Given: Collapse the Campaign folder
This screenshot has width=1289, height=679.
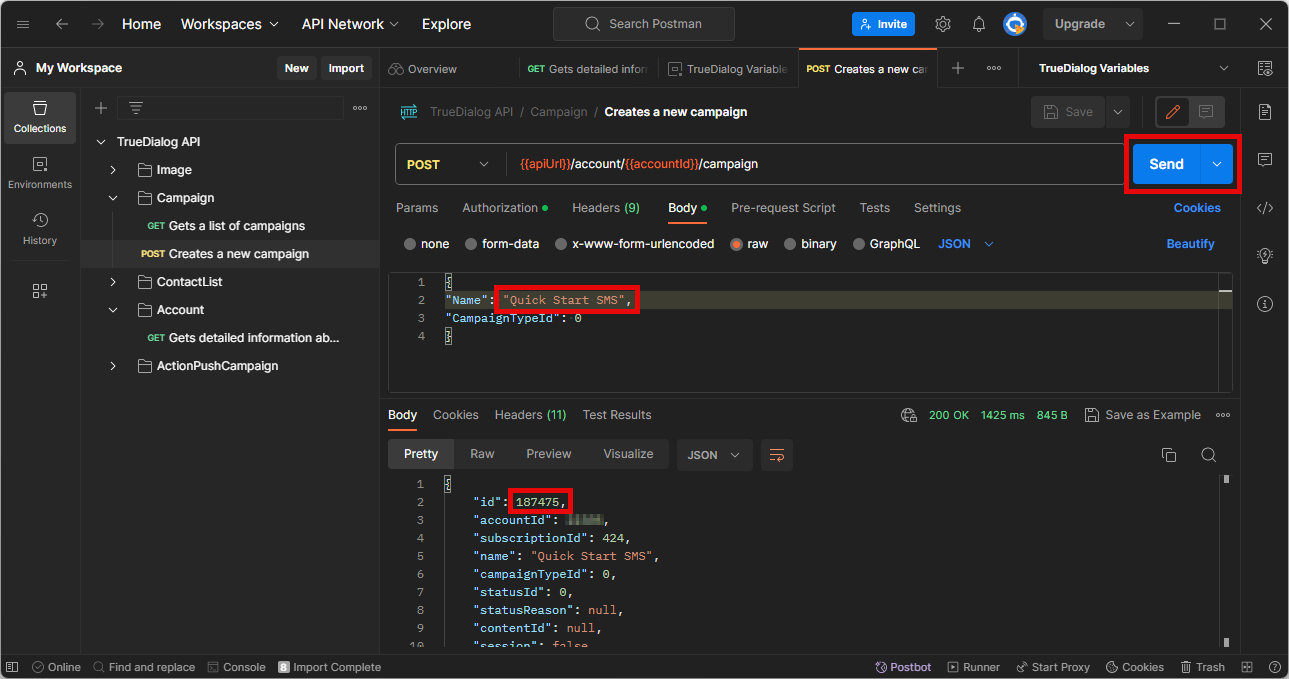Looking at the screenshot, I should 113,198.
